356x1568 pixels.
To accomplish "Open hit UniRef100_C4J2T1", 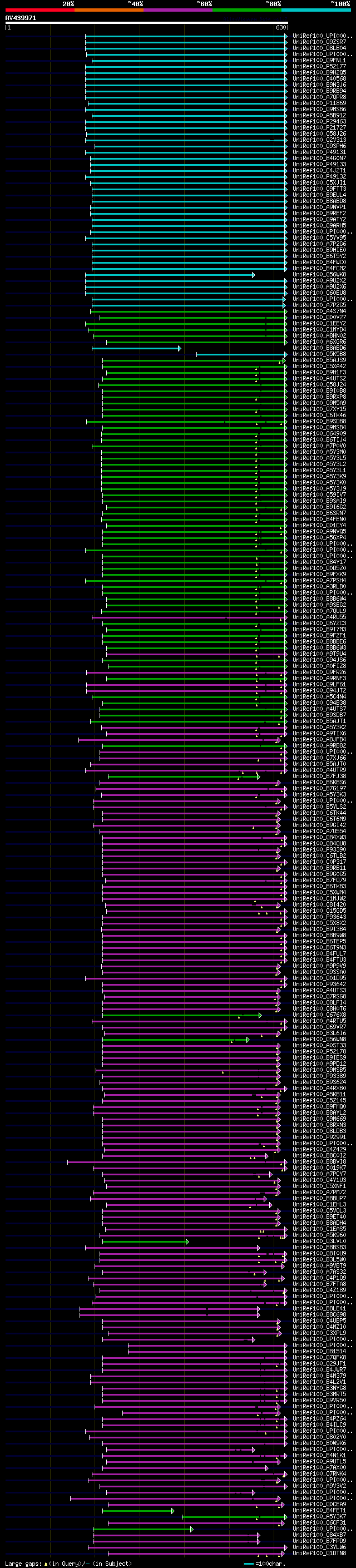I will coord(319,170).
